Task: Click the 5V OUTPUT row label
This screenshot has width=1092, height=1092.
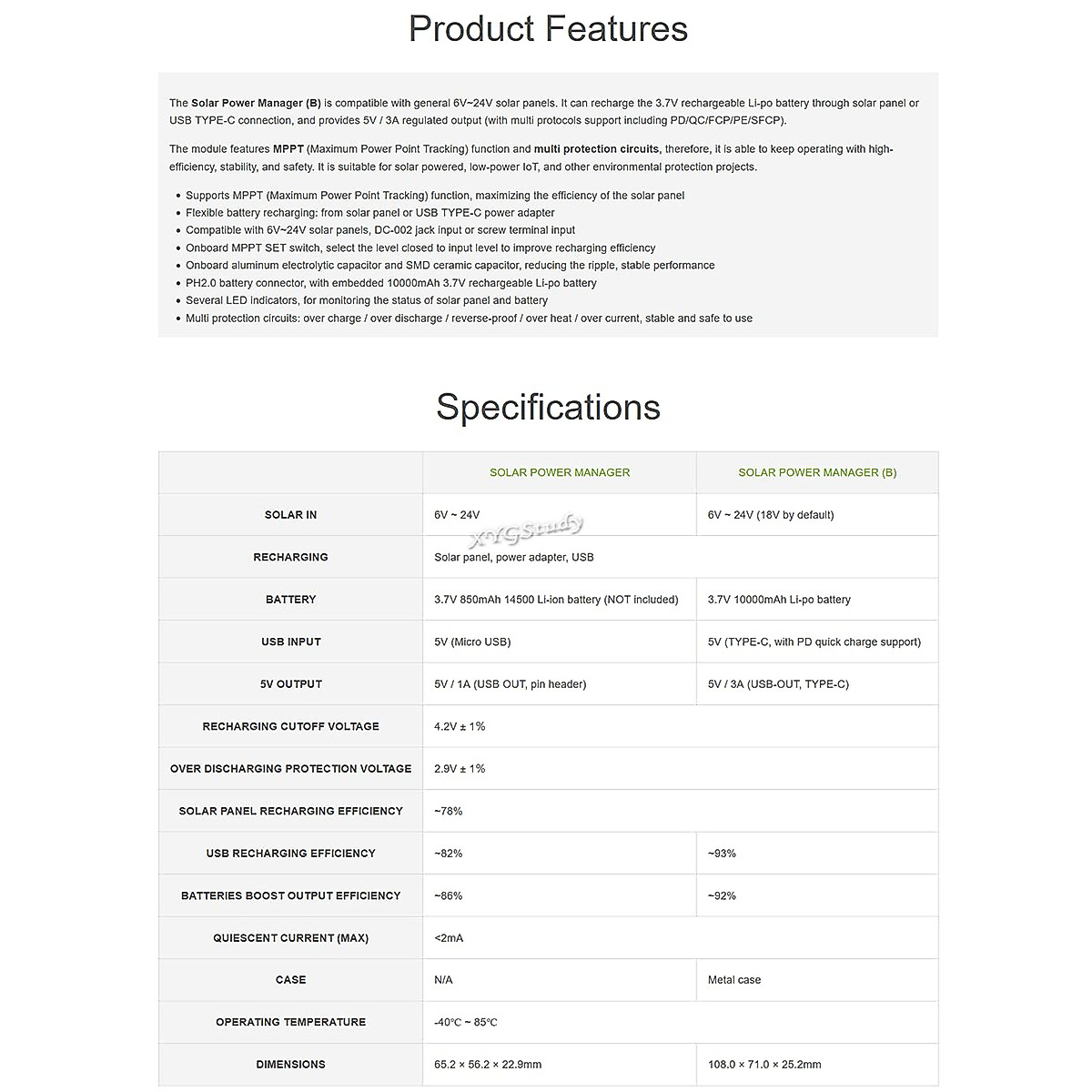Action: point(290,684)
